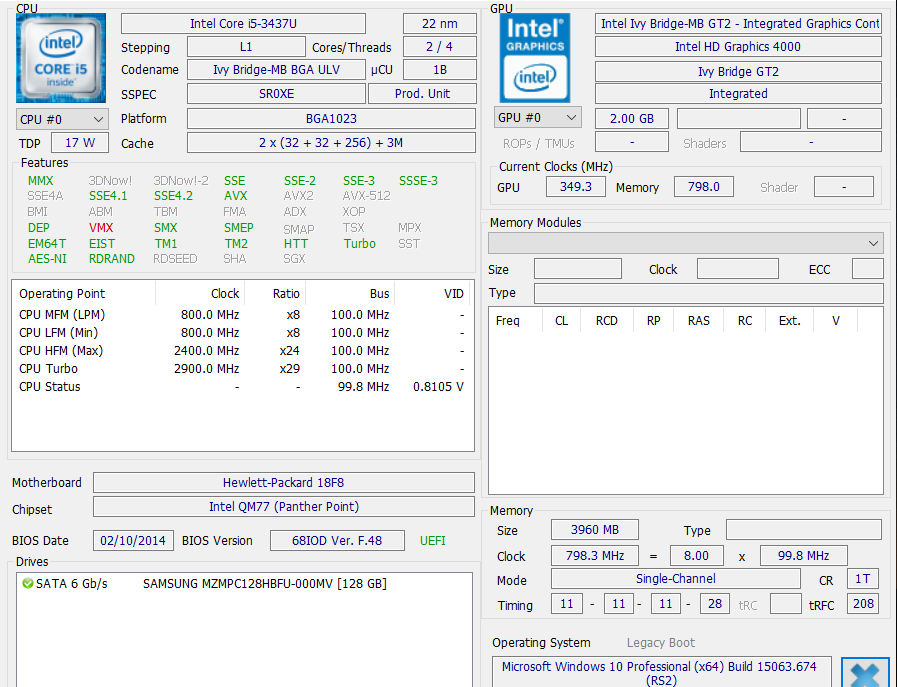897x687 pixels.
Task: Click the Mode Single-Channel field
Action: [x=676, y=579]
